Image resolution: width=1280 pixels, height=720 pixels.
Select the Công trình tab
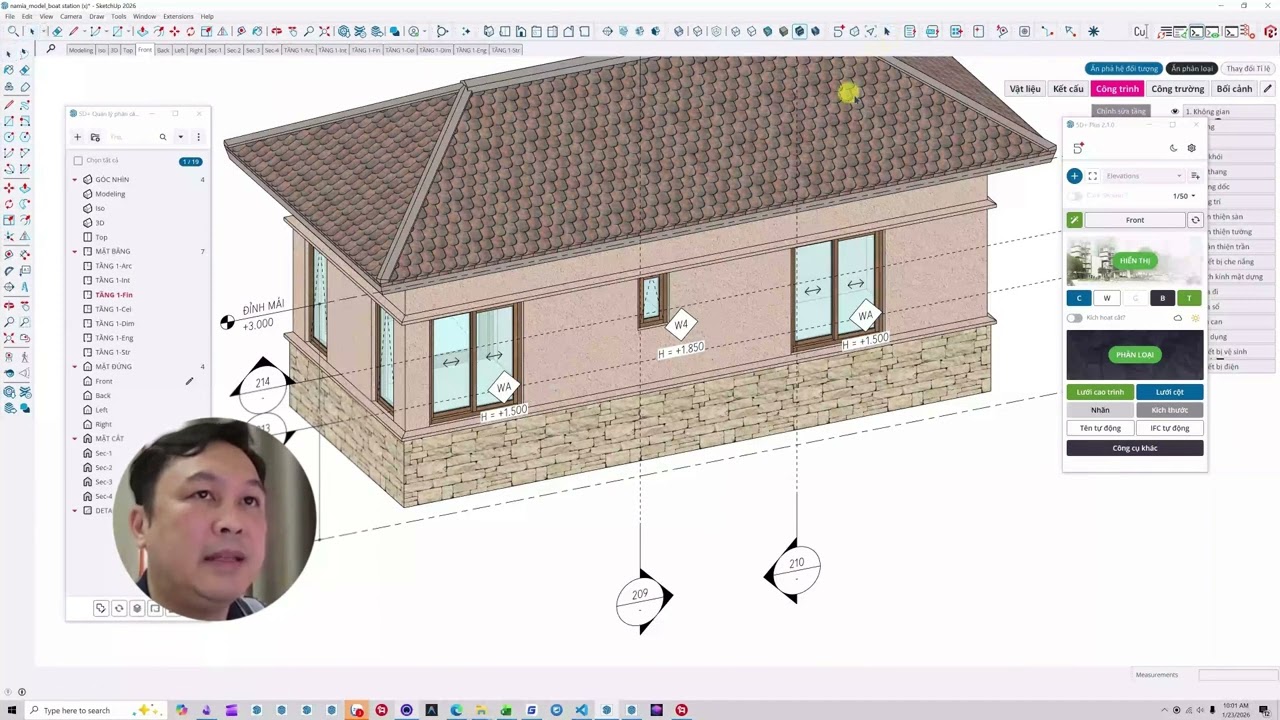point(1117,89)
